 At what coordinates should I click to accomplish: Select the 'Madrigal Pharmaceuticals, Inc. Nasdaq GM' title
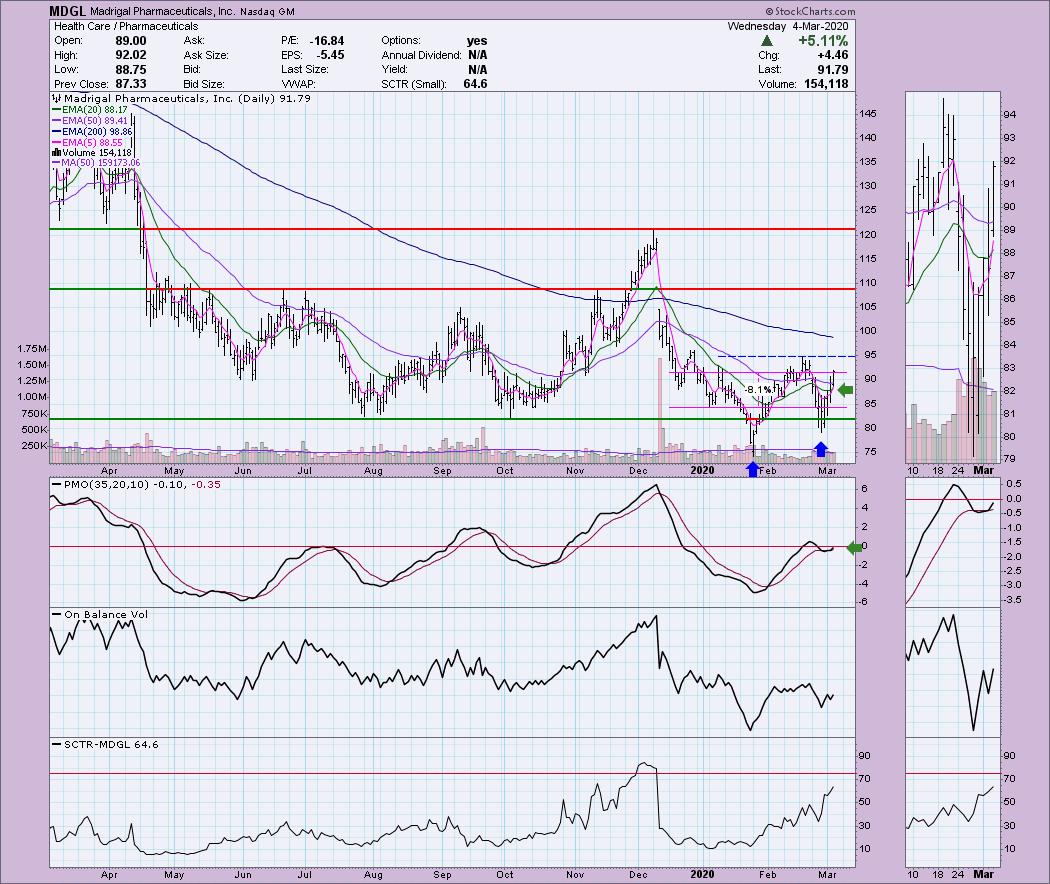(192, 11)
